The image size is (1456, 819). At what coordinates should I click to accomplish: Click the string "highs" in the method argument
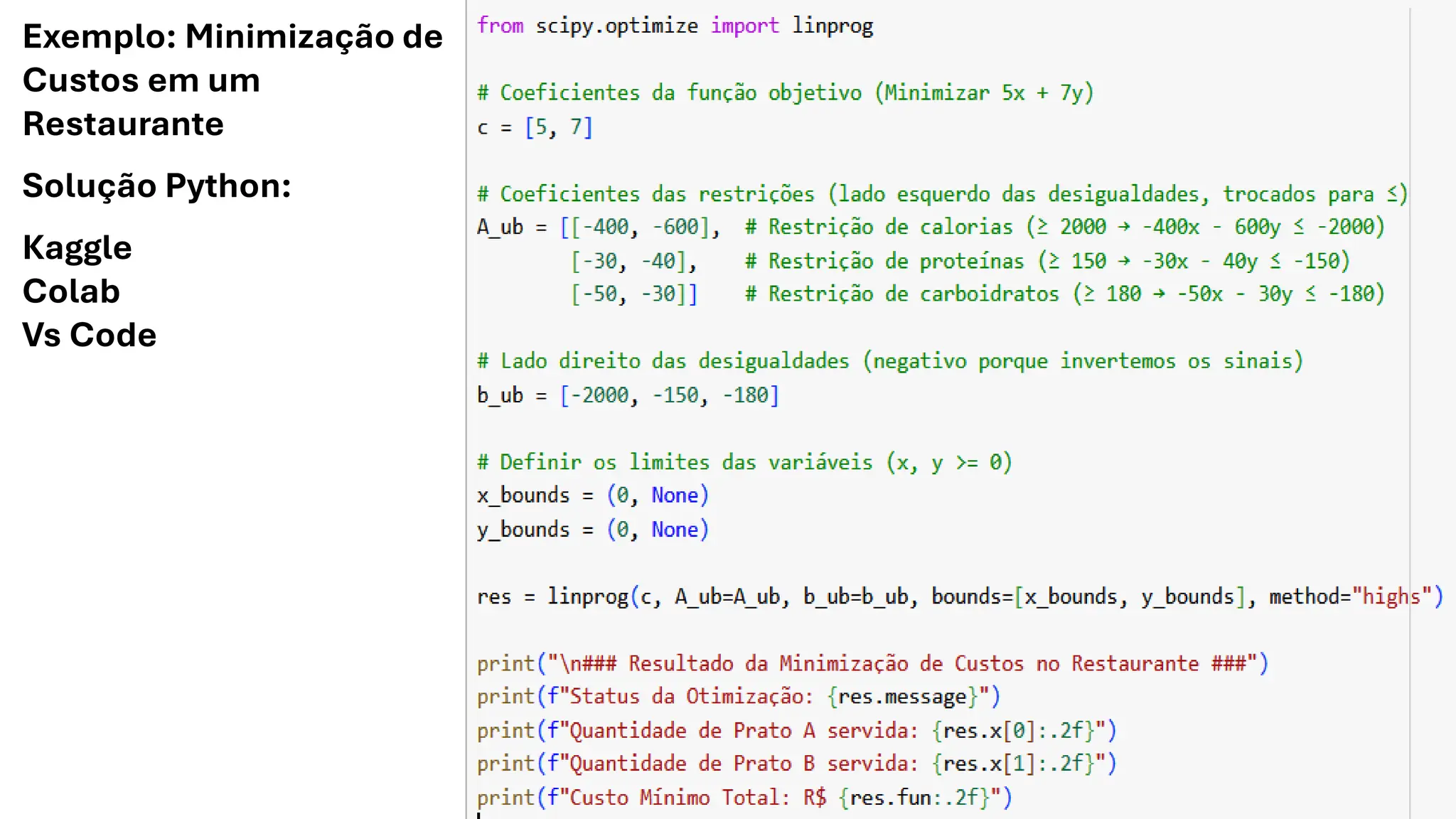tap(1391, 596)
